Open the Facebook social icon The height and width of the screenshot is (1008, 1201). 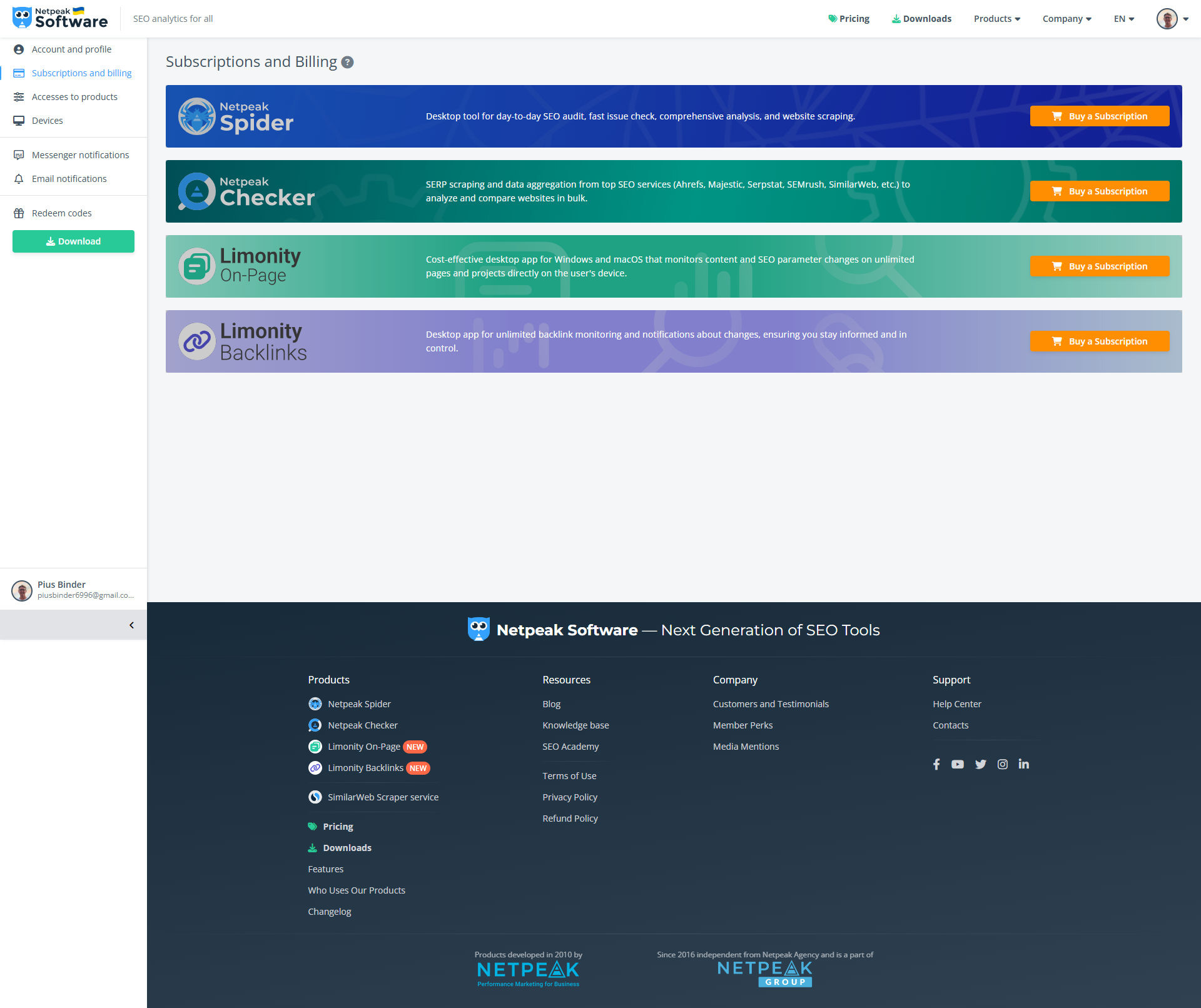936,764
